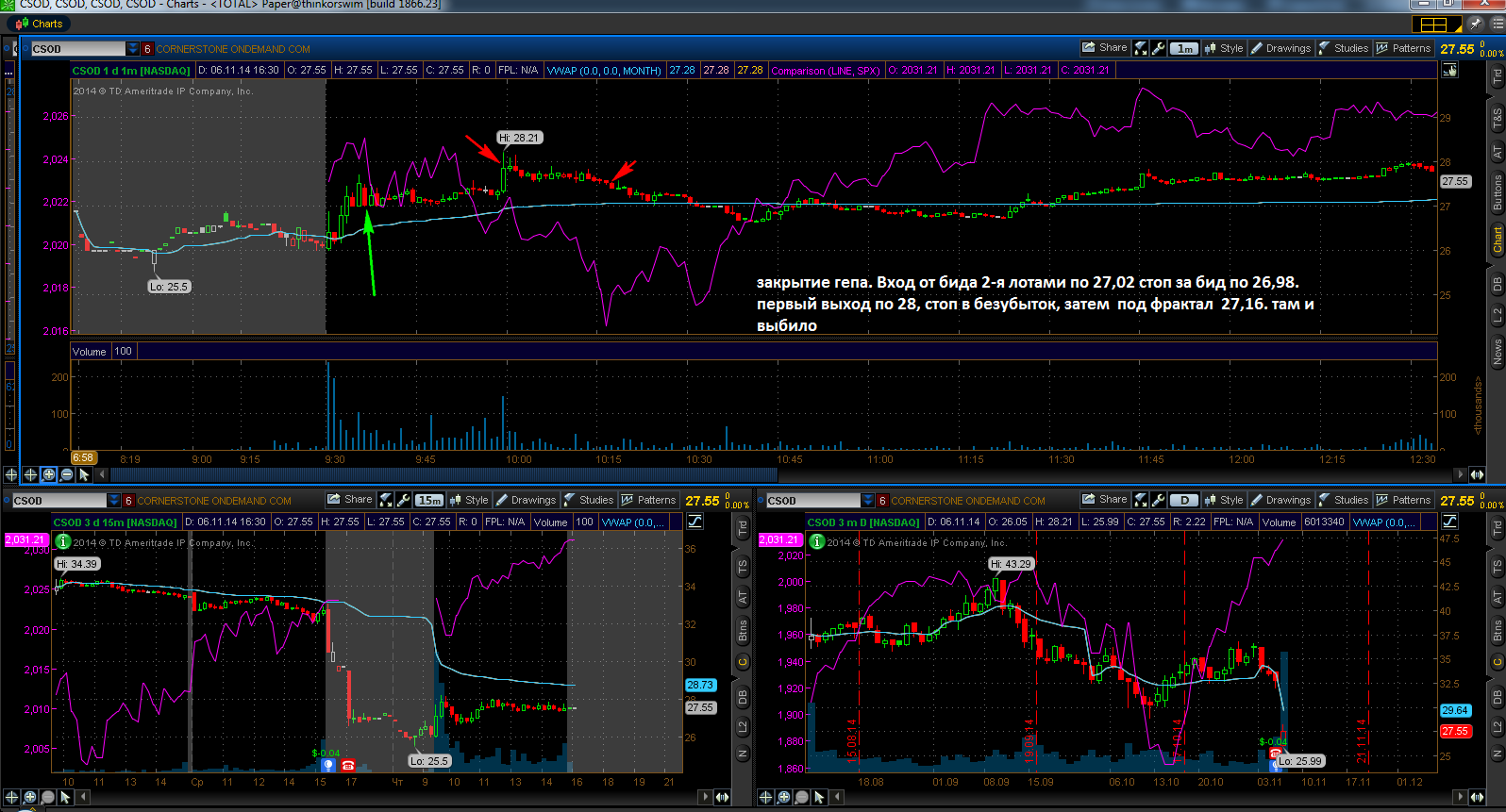
Task: Open symbol dropdown arrow in top chart
Action: (x=133, y=48)
